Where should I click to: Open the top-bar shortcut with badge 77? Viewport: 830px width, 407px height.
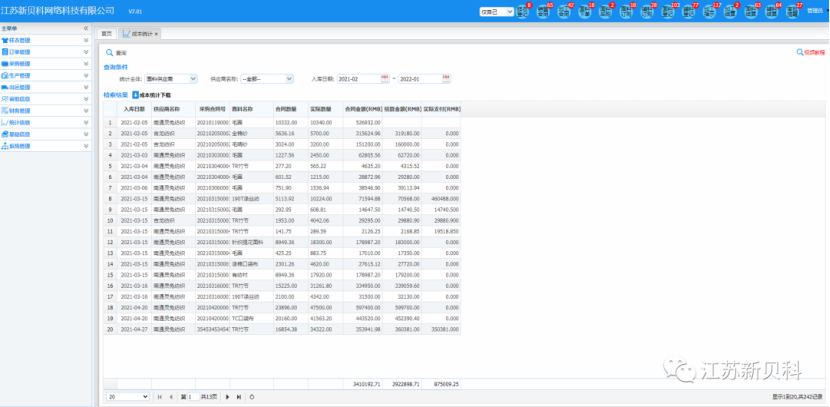pos(689,12)
